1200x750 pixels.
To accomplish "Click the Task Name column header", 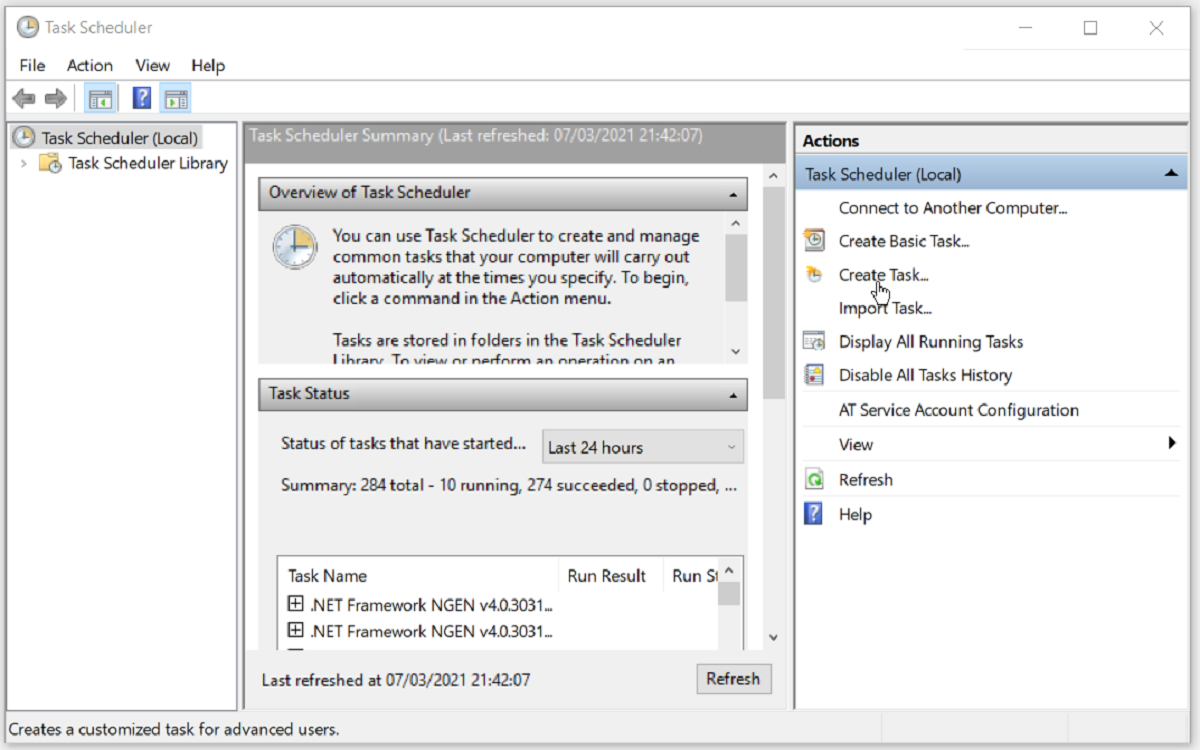I will tap(418, 576).
